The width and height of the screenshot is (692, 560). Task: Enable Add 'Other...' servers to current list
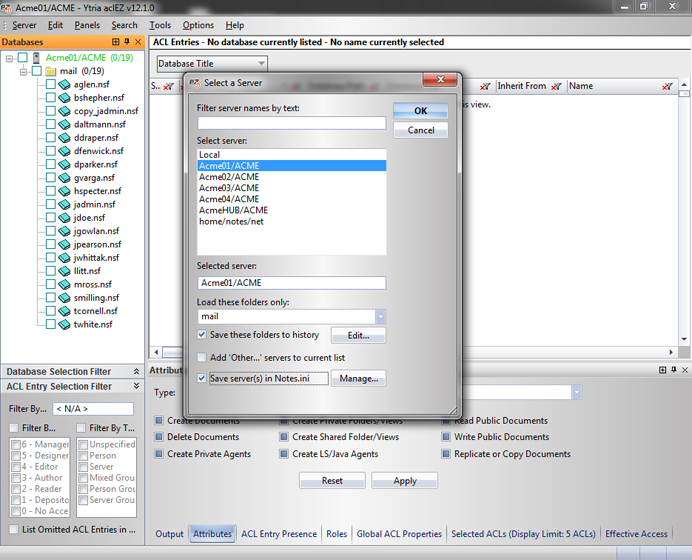202,357
